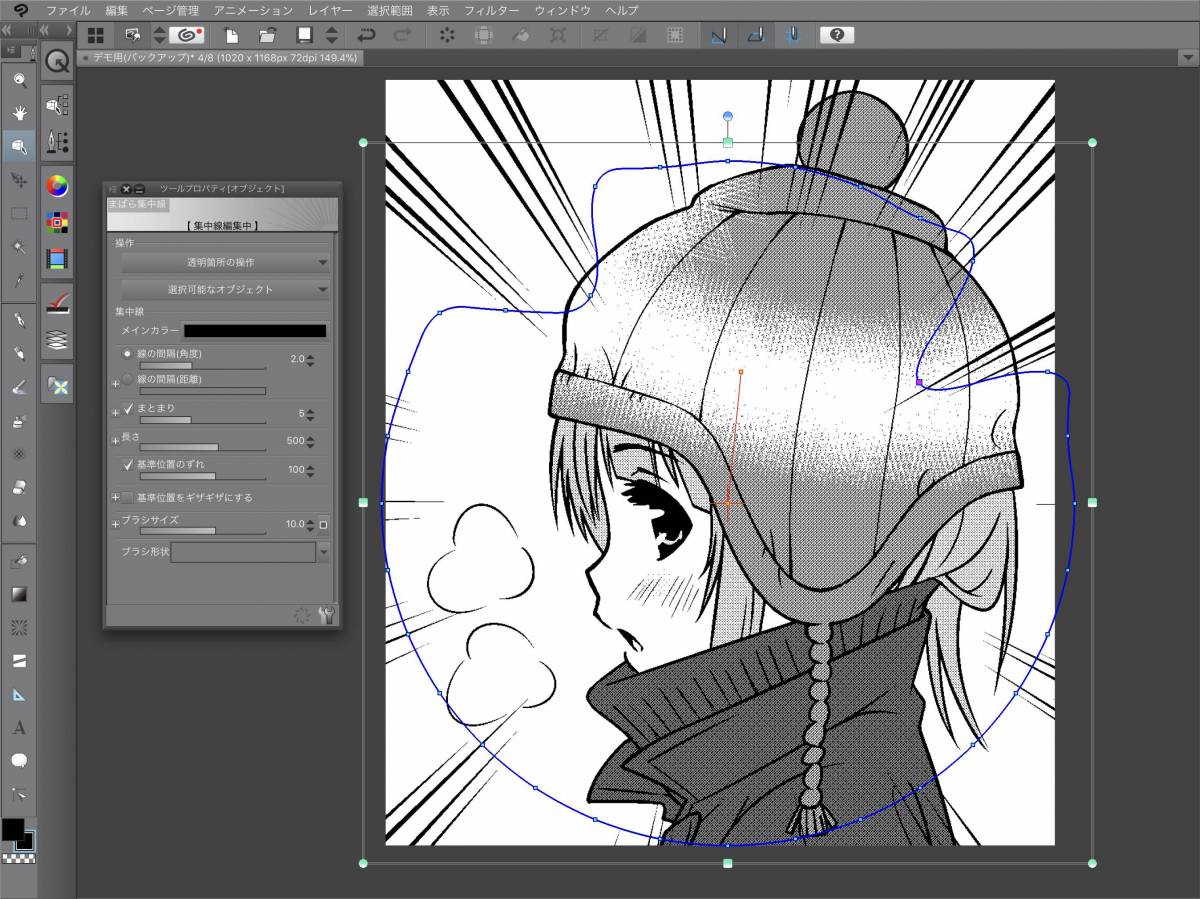The width and height of the screenshot is (1200, 899).
Task: Select the Eraser tool
Action: click(x=18, y=487)
